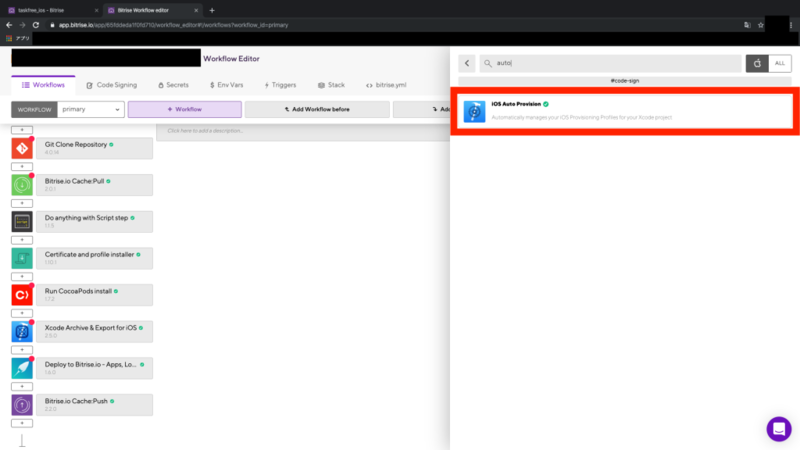Select Do anything with Script step

(x=94, y=222)
